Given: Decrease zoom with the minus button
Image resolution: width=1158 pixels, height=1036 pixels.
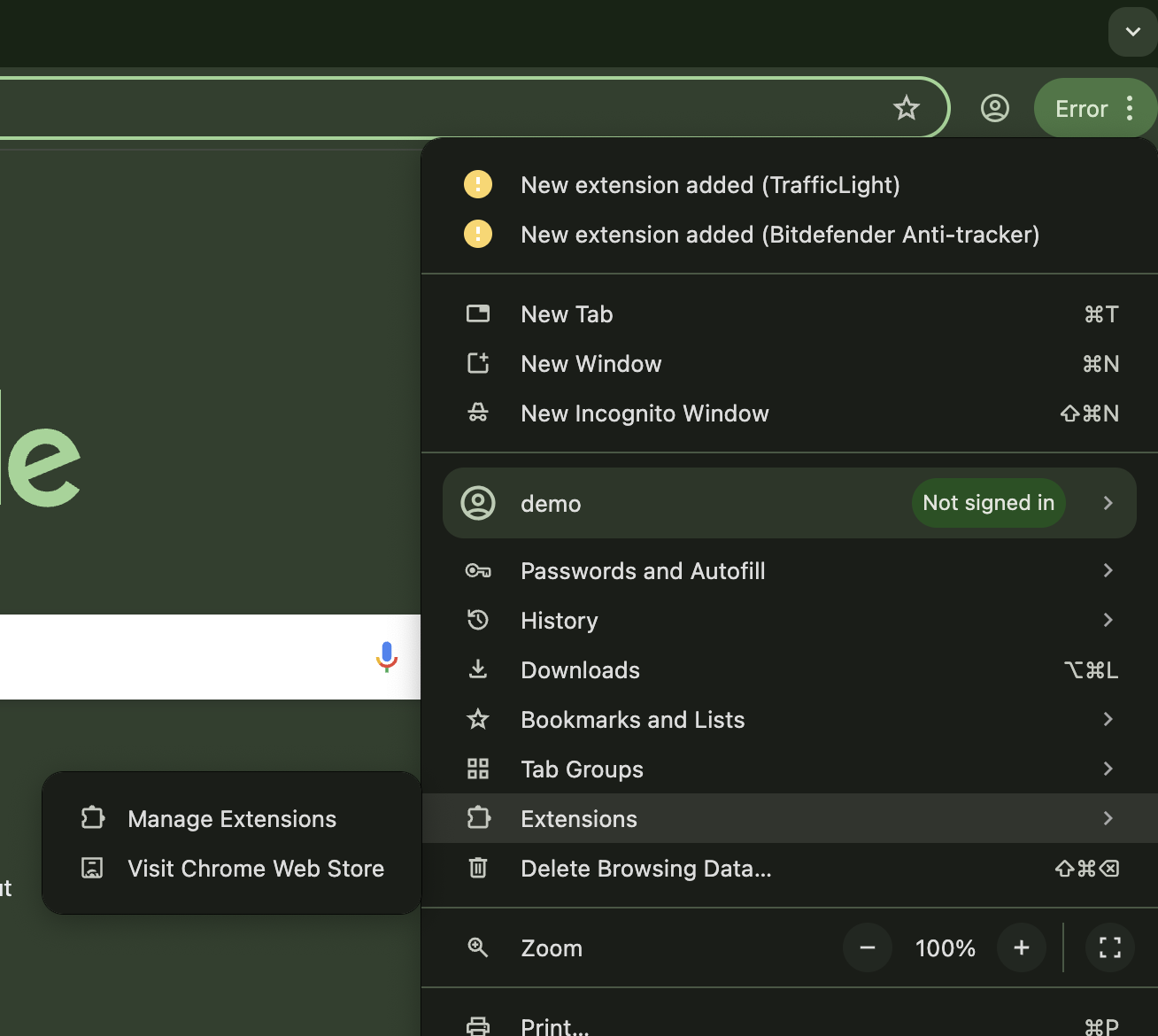Looking at the screenshot, I should coord(868,947).
